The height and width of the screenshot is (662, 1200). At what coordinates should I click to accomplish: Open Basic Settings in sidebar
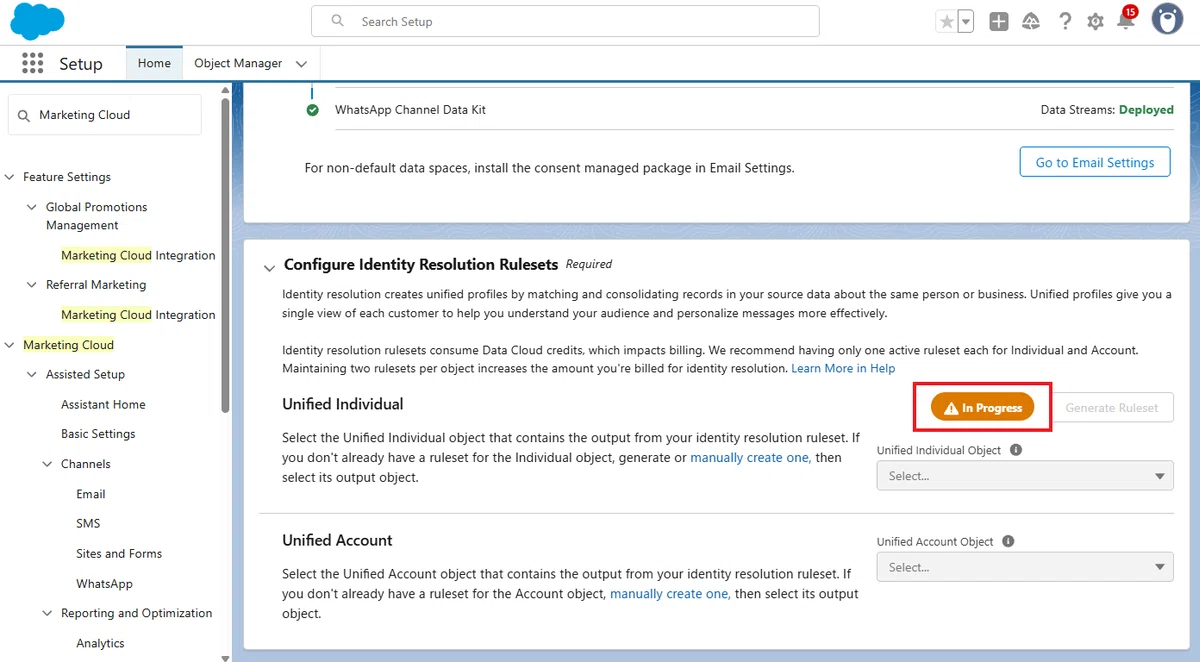point(98,434)
